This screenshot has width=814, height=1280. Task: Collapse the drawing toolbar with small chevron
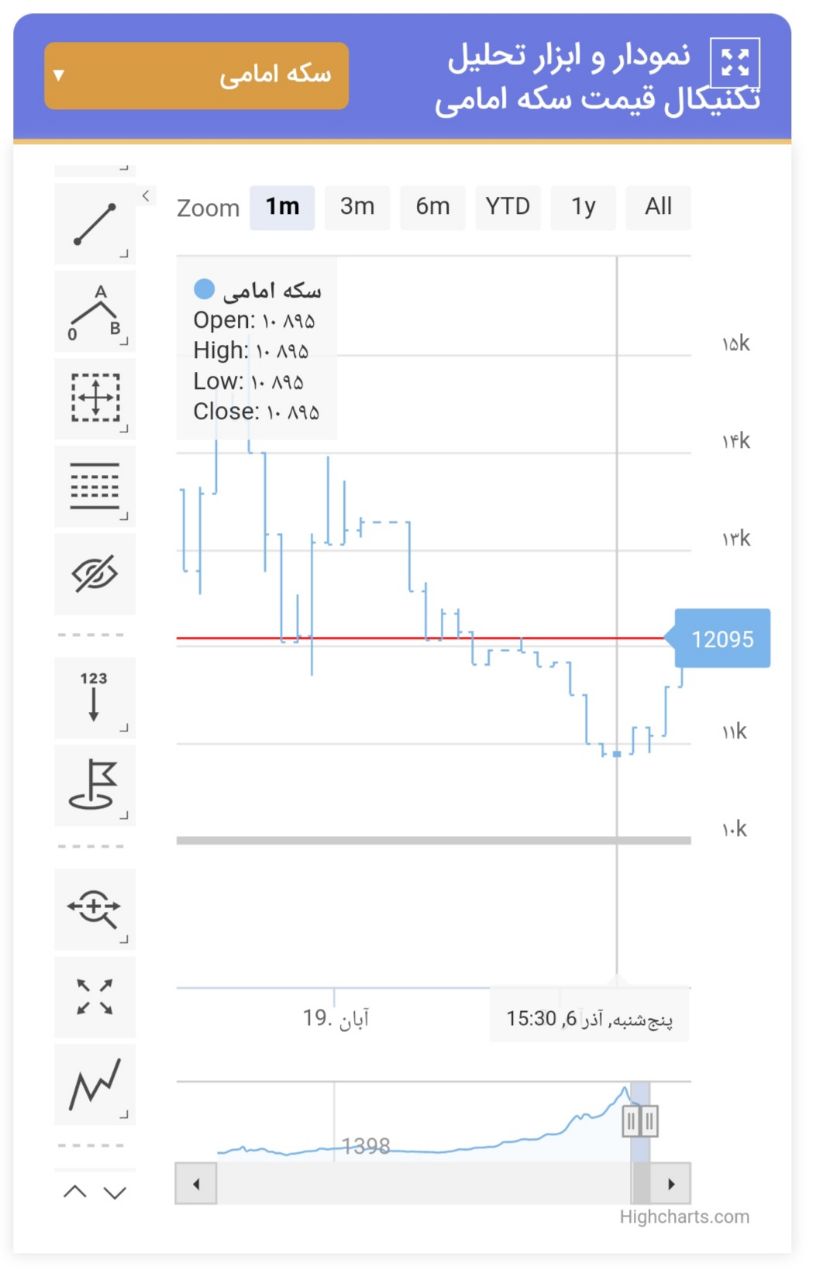click(147, 196)
